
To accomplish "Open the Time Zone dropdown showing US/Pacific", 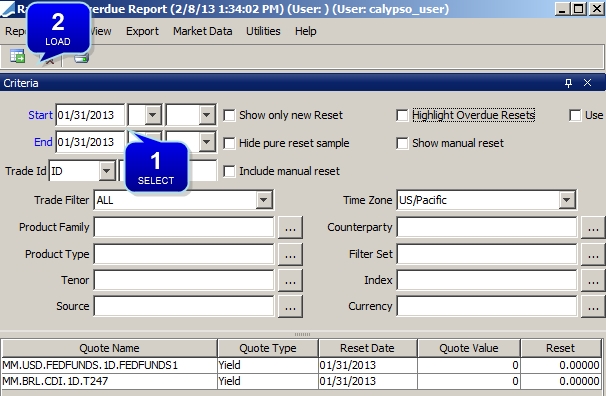I will coord(567,200).
